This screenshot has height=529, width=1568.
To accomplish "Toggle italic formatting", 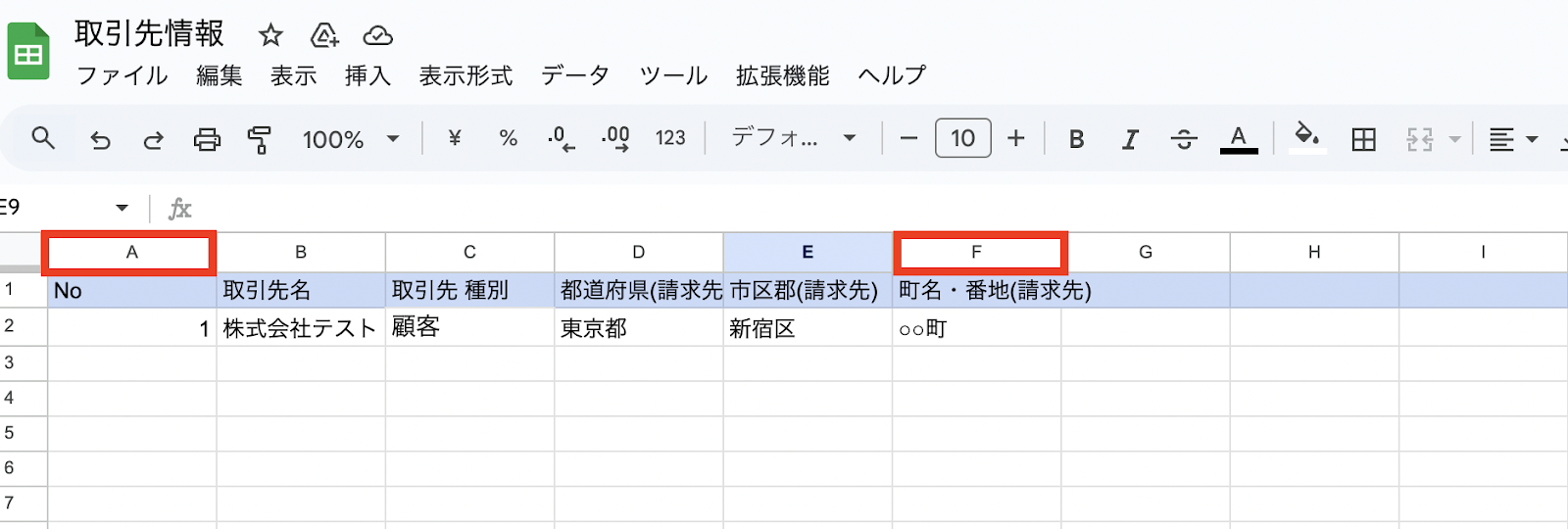I will 1130,139.
